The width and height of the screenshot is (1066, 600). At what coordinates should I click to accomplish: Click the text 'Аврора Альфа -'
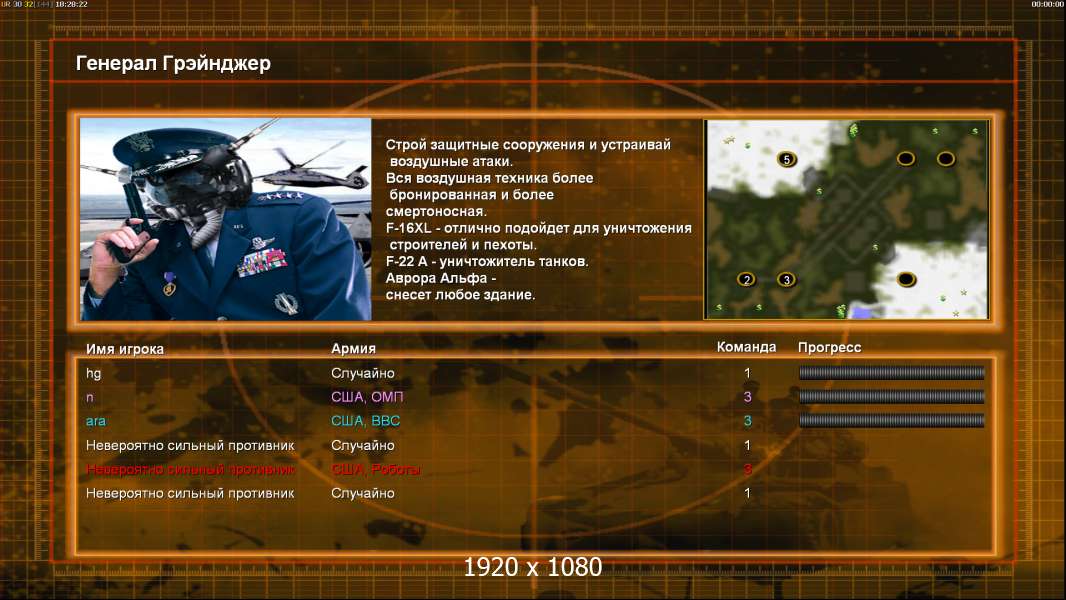point(441,279)
